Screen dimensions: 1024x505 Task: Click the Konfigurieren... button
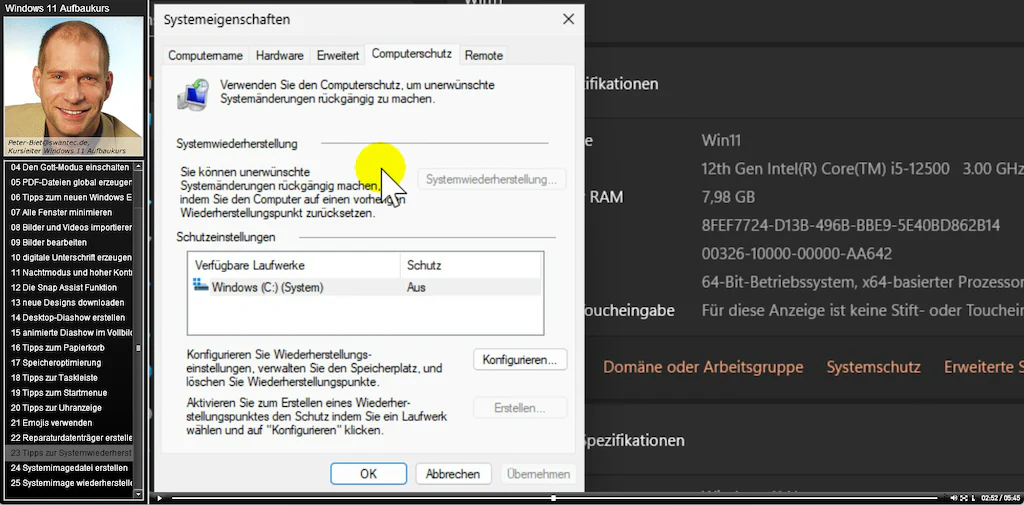[x=520, y=359]
